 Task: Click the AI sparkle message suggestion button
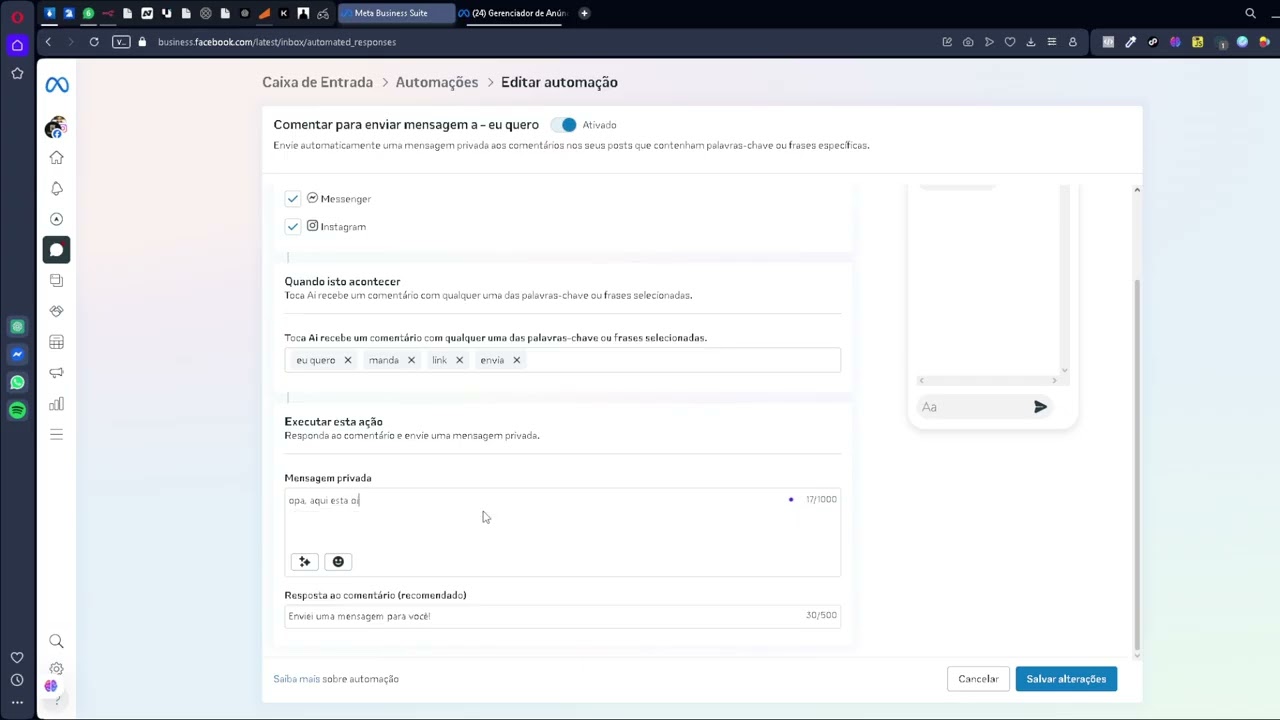[305, 562]
